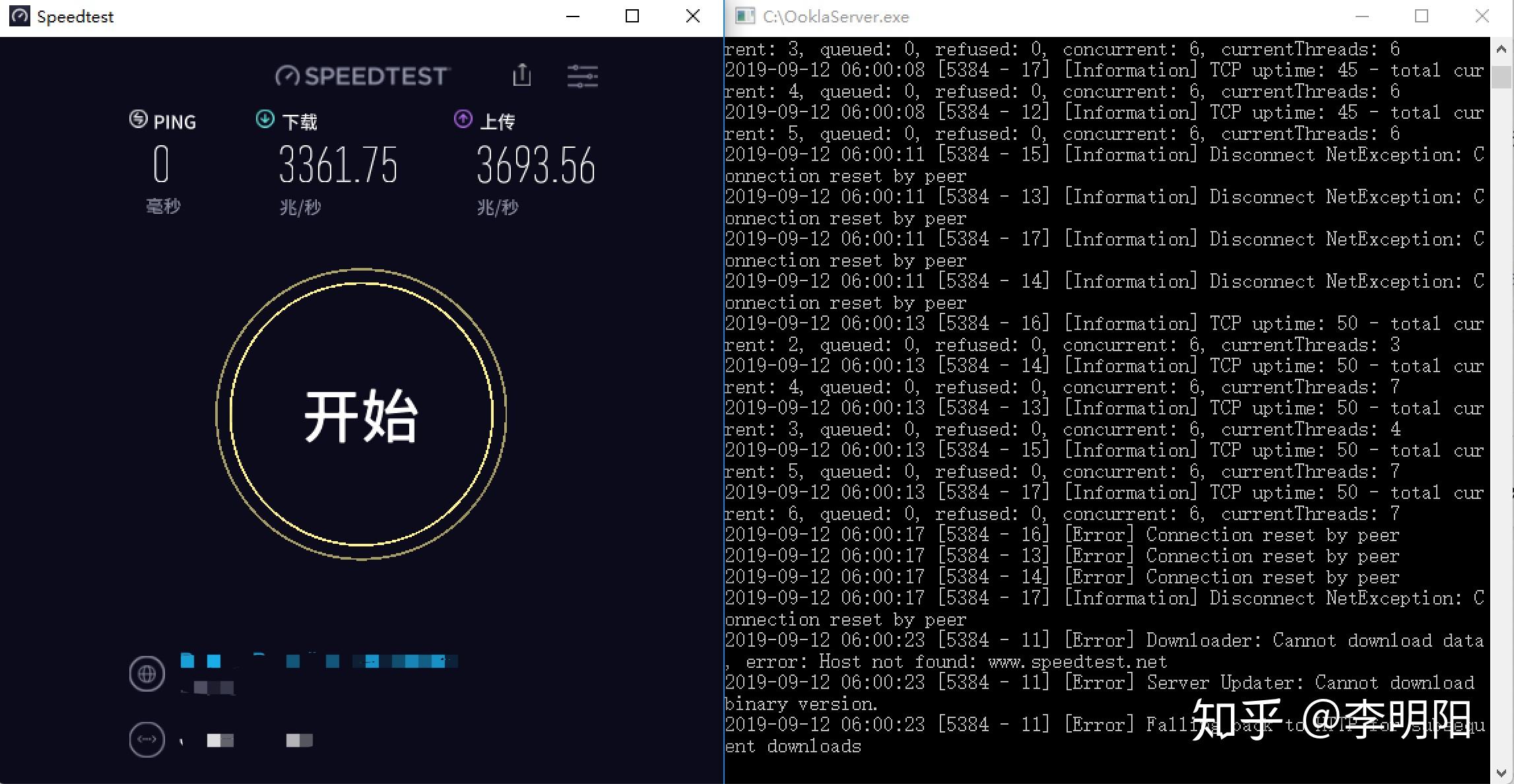Open the share results icon
Viewport: 1514px width, 784px height.
(x=522, y=75)
